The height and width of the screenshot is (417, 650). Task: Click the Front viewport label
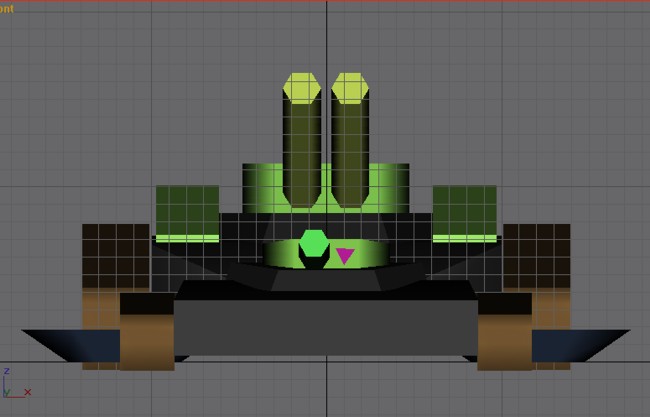pos(7,8)
